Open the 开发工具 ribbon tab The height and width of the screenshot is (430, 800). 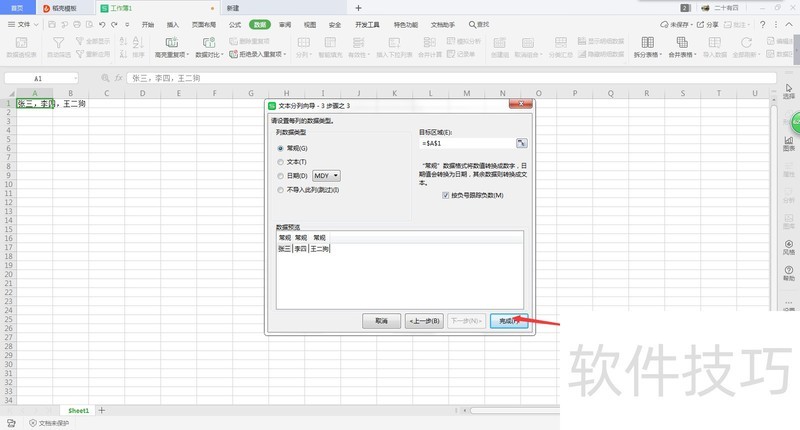click(x=367, y=24)
